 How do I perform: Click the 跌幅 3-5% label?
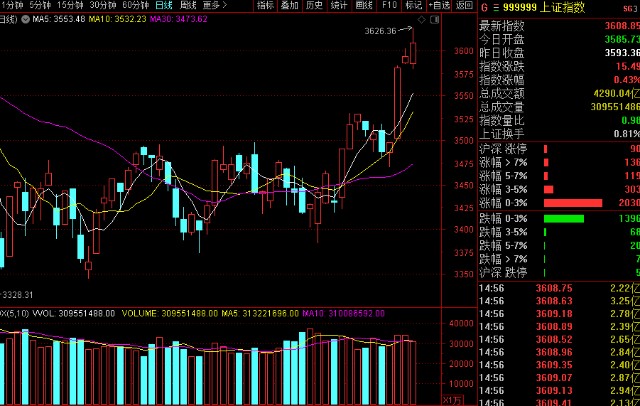[503, 232]
